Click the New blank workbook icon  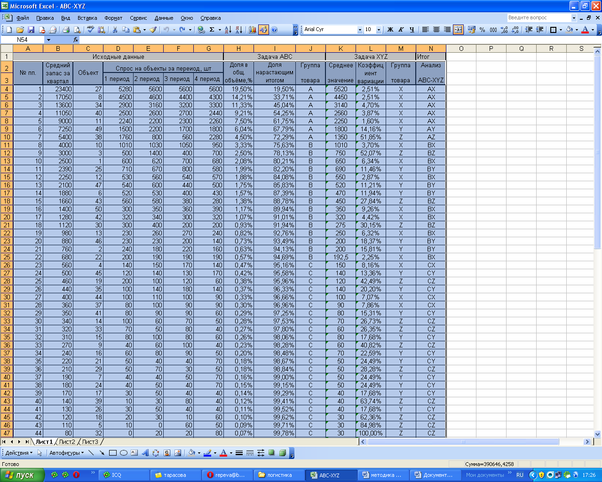click(x=7, y=30)
